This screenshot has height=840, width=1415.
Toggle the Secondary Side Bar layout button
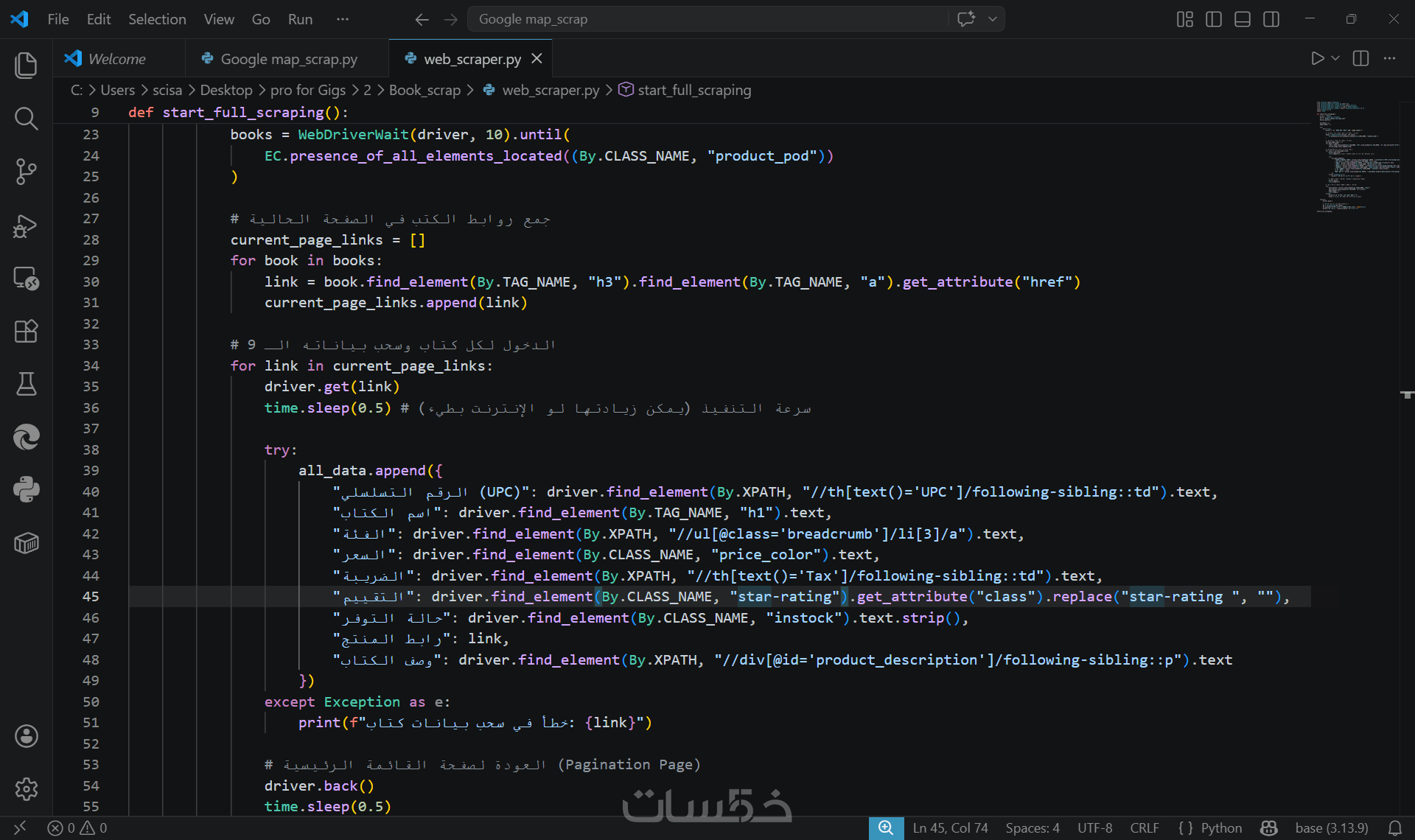(x=1271, y=19)
